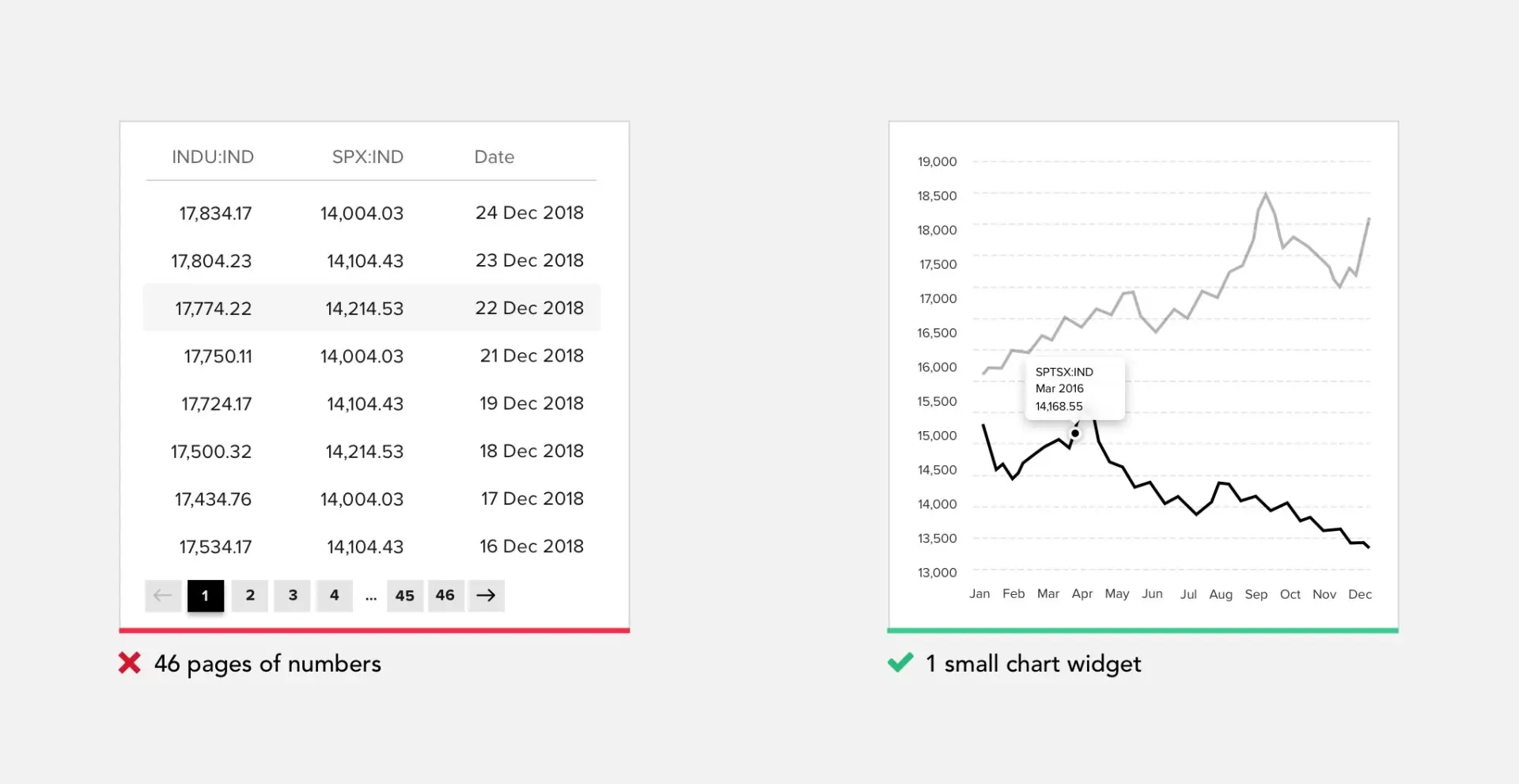The image size is (1519, 784).
Task: Go to page 2 of the table
Action: (x=250, y=596)
